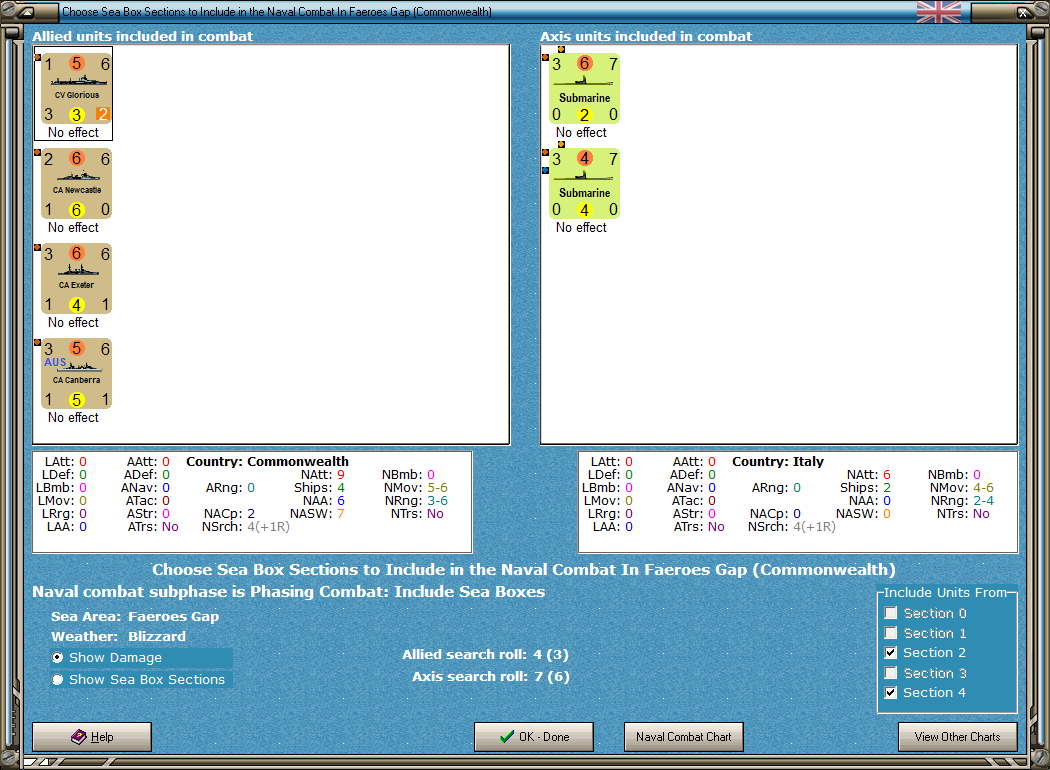The height and width of the screenshot is (770, 1050).
Task: Click Commonwealth NASW value 7
Action: [341, 514]
